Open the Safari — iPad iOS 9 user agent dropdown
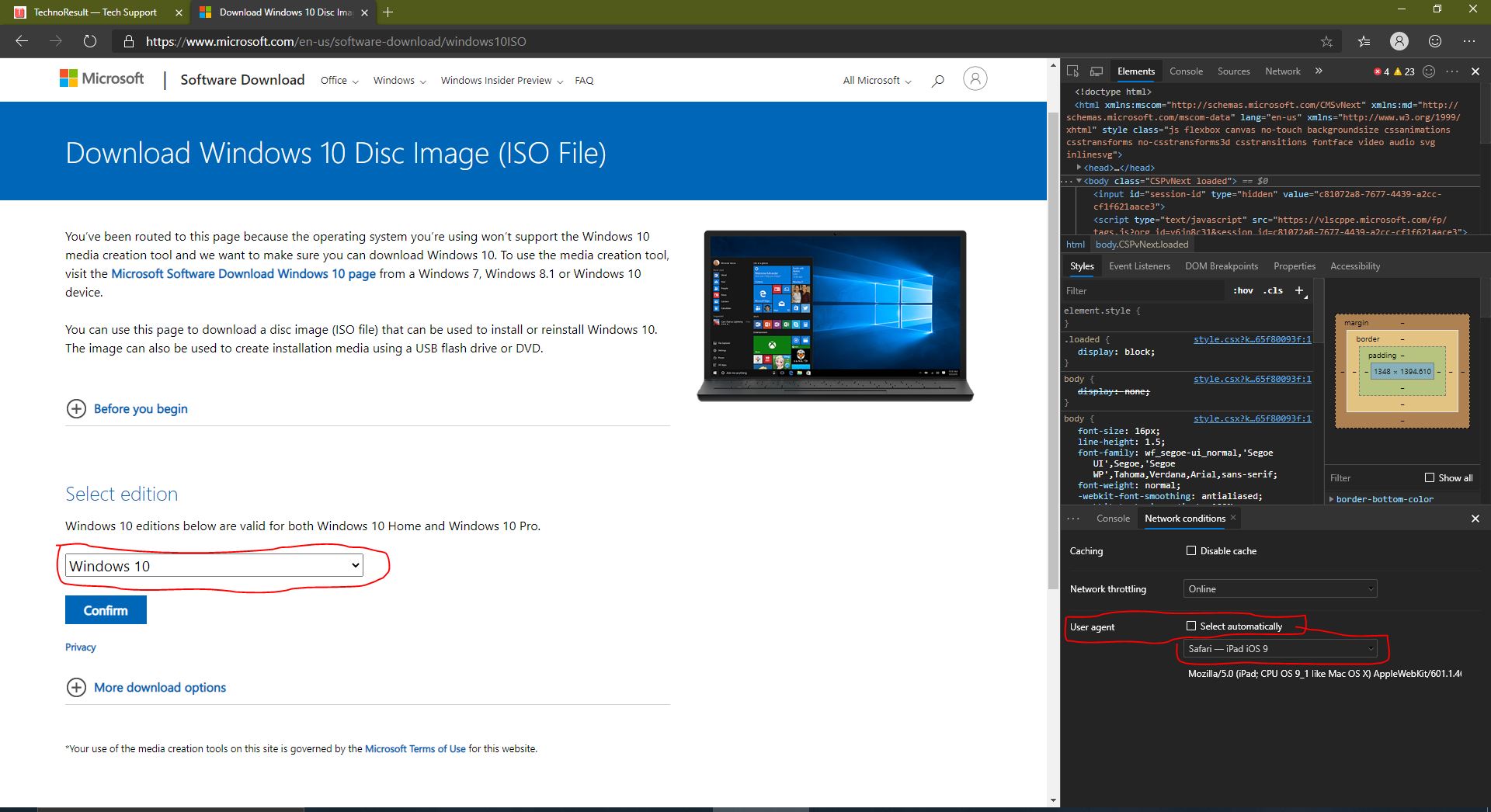Image resolution: width=1491 pixels, height=812 pixels. (1279, 648)
